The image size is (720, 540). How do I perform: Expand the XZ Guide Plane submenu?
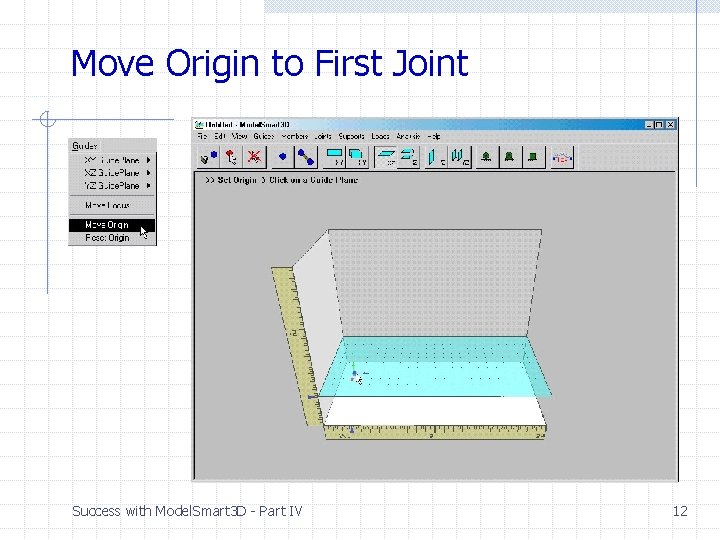point(112,173)
